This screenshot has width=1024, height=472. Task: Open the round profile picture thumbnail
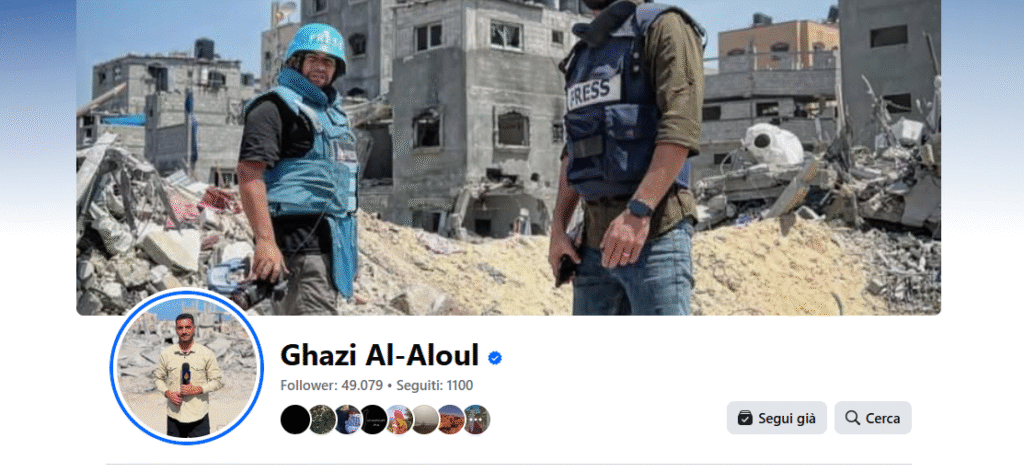click(x=187, y=367)
